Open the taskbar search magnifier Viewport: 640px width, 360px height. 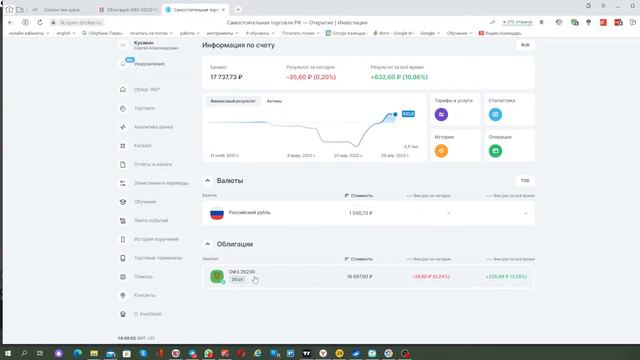point(24,353)
